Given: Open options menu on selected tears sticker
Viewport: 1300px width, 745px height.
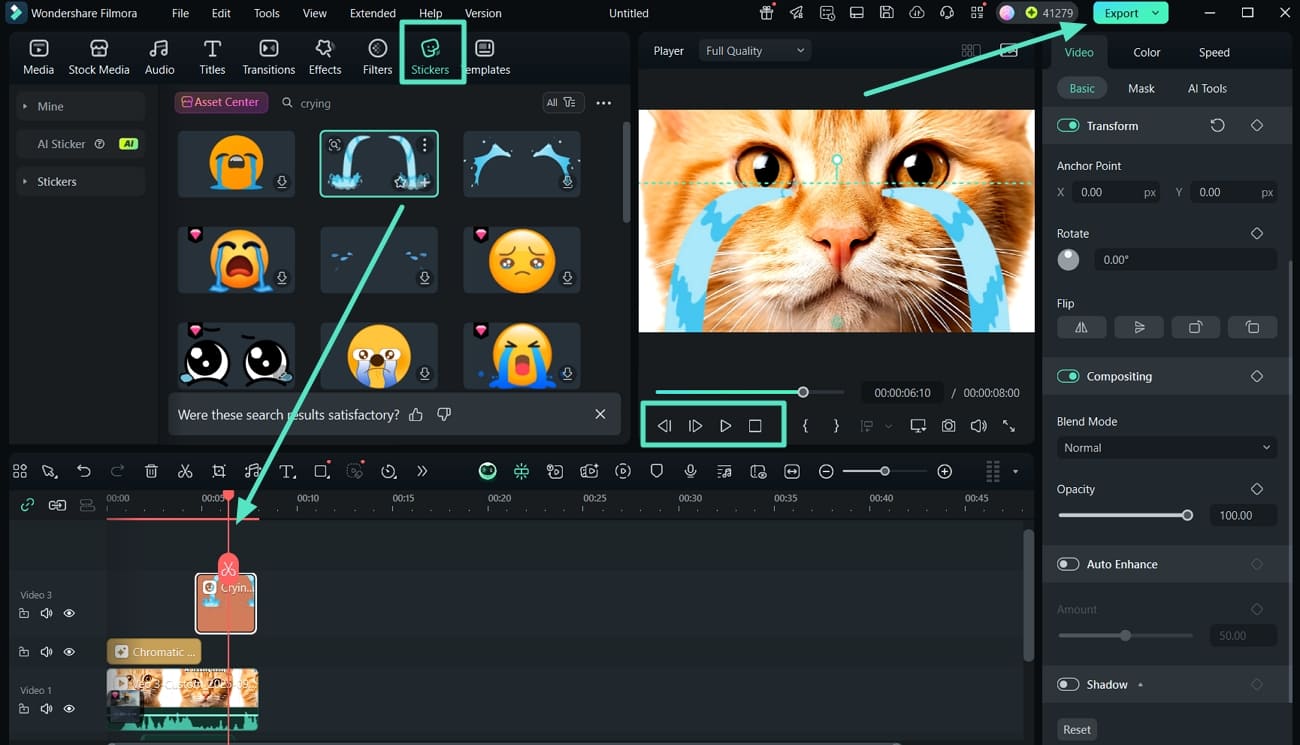Looking at the screenshot, I should click(425, 146).
